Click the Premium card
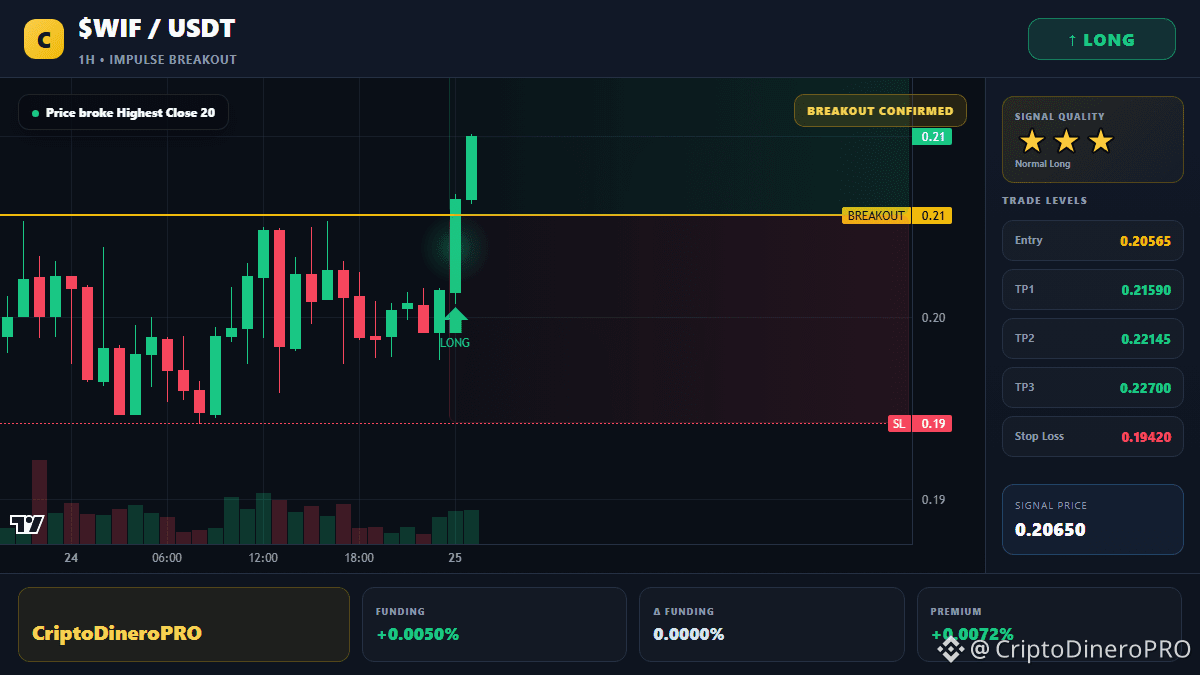This screenshot has height=675, width=1200. 1049,624
